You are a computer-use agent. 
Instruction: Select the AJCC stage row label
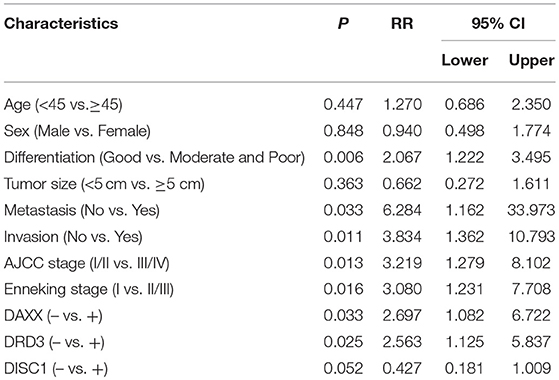(87, 263)
